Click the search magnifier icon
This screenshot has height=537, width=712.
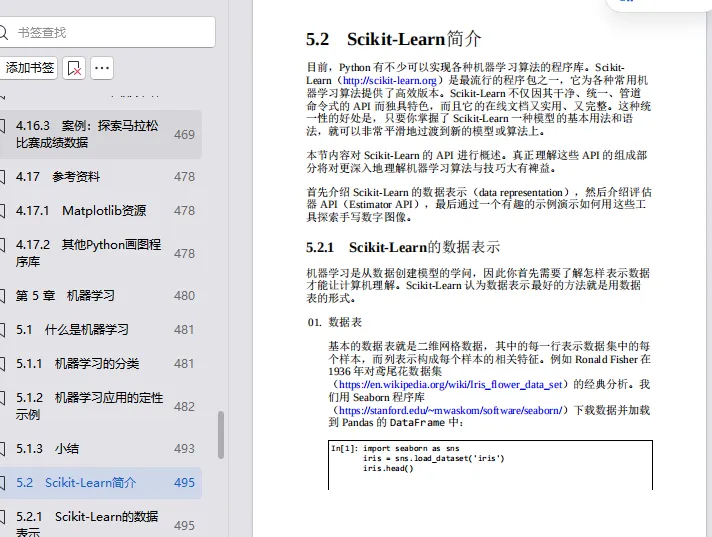pos(4,32)
